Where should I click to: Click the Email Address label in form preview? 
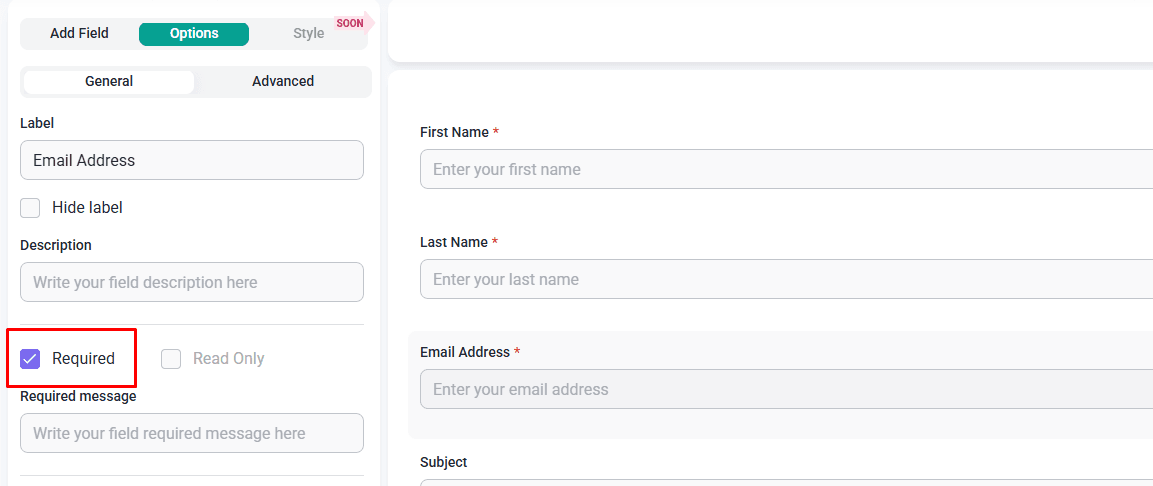coord(465,352)
